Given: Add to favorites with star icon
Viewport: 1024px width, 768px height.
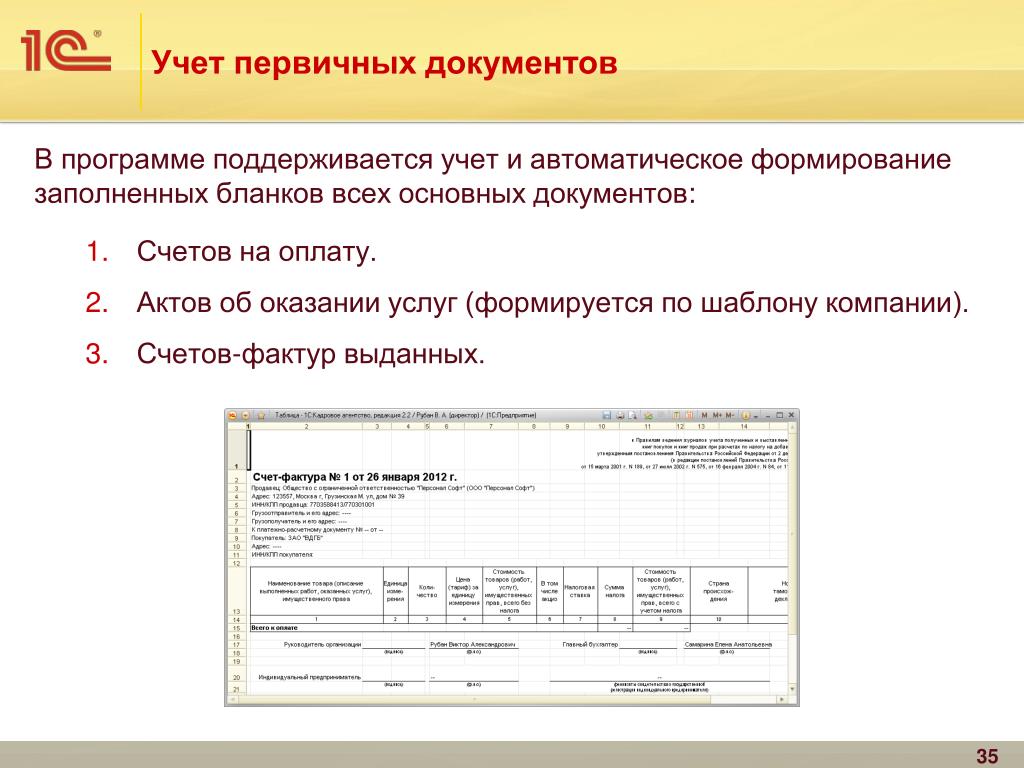Looking at the screenshot, I should pyautogui.click(x=261, y=415).
